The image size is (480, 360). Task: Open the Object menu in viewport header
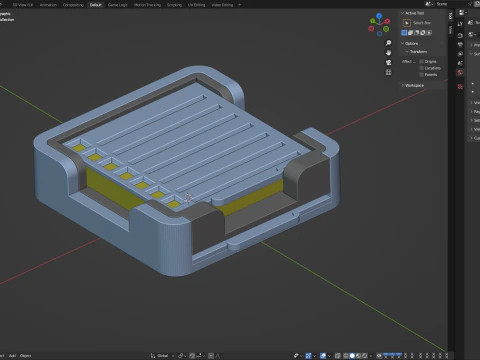25,356
